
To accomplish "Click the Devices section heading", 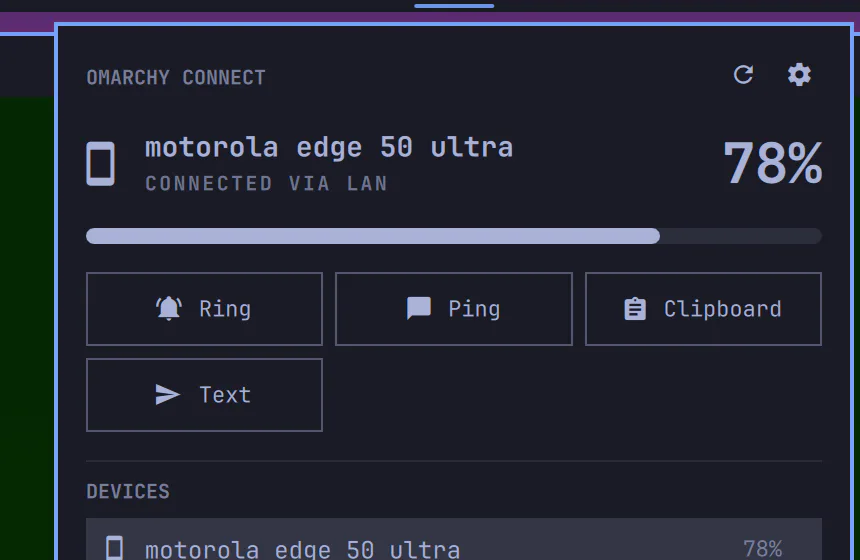I will (128, 491).
